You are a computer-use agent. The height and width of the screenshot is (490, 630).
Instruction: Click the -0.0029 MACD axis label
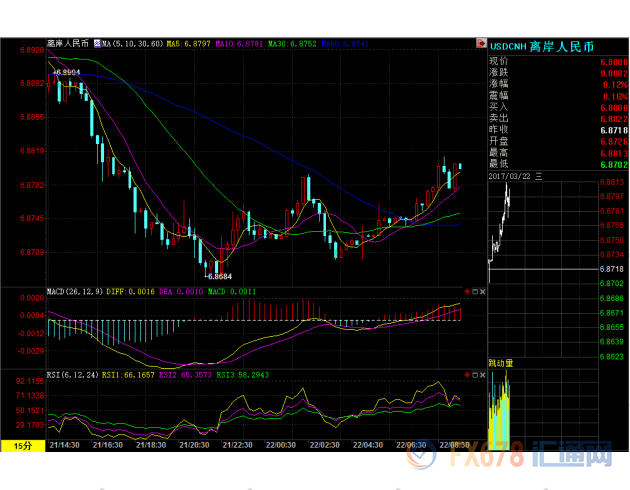click(31, 351)
